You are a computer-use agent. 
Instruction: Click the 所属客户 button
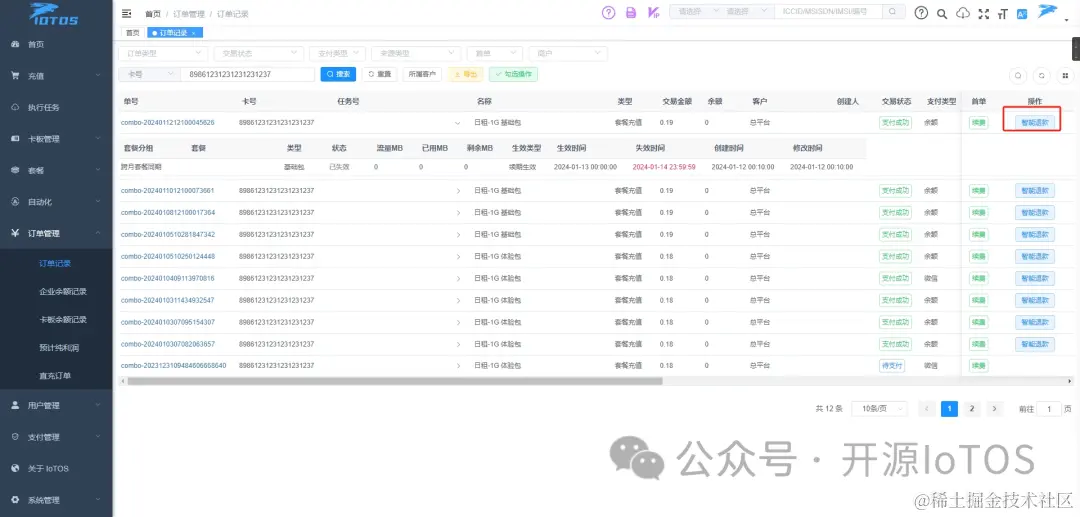coord(422,74)
